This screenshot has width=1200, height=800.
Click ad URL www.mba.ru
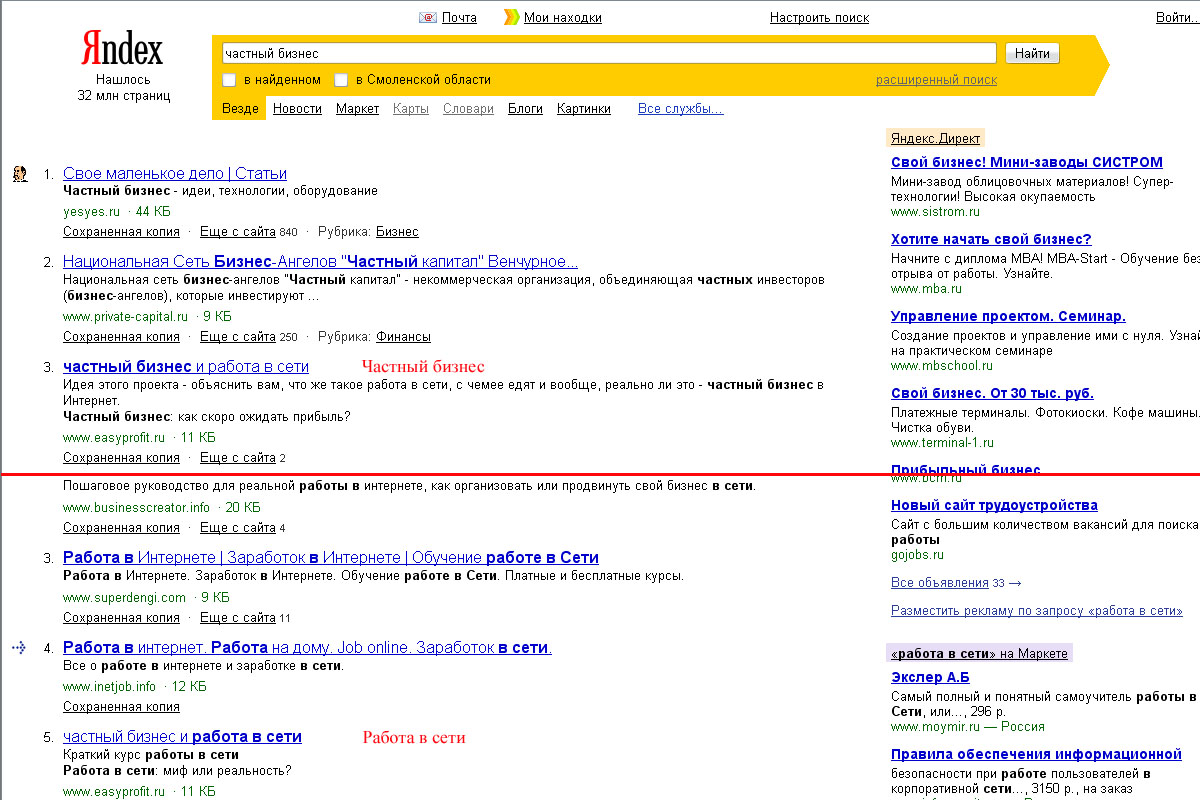pos(926,289)
